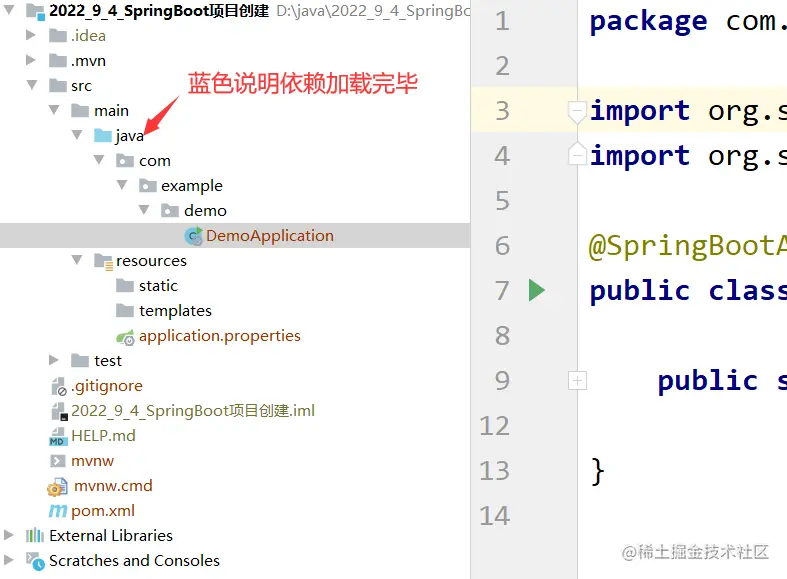The height and width of the screenshot is (579, 787).
Task: Click the project module folder icon
Action: click(x=35, y=11)
